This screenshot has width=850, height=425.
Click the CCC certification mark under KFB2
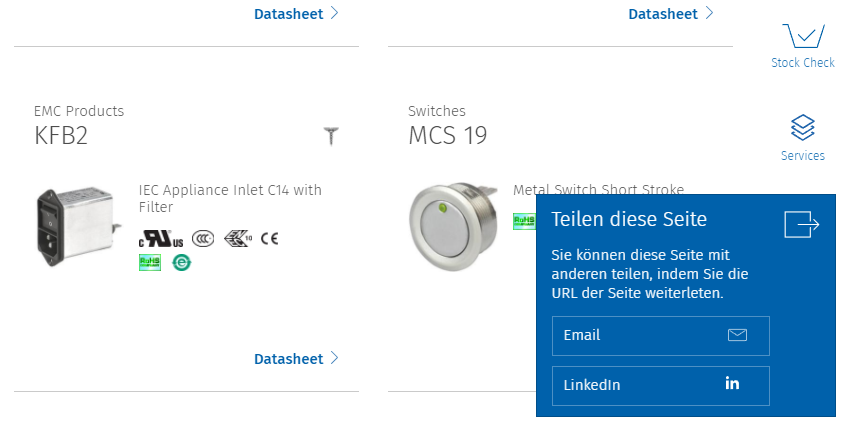[x=203, y=239]
